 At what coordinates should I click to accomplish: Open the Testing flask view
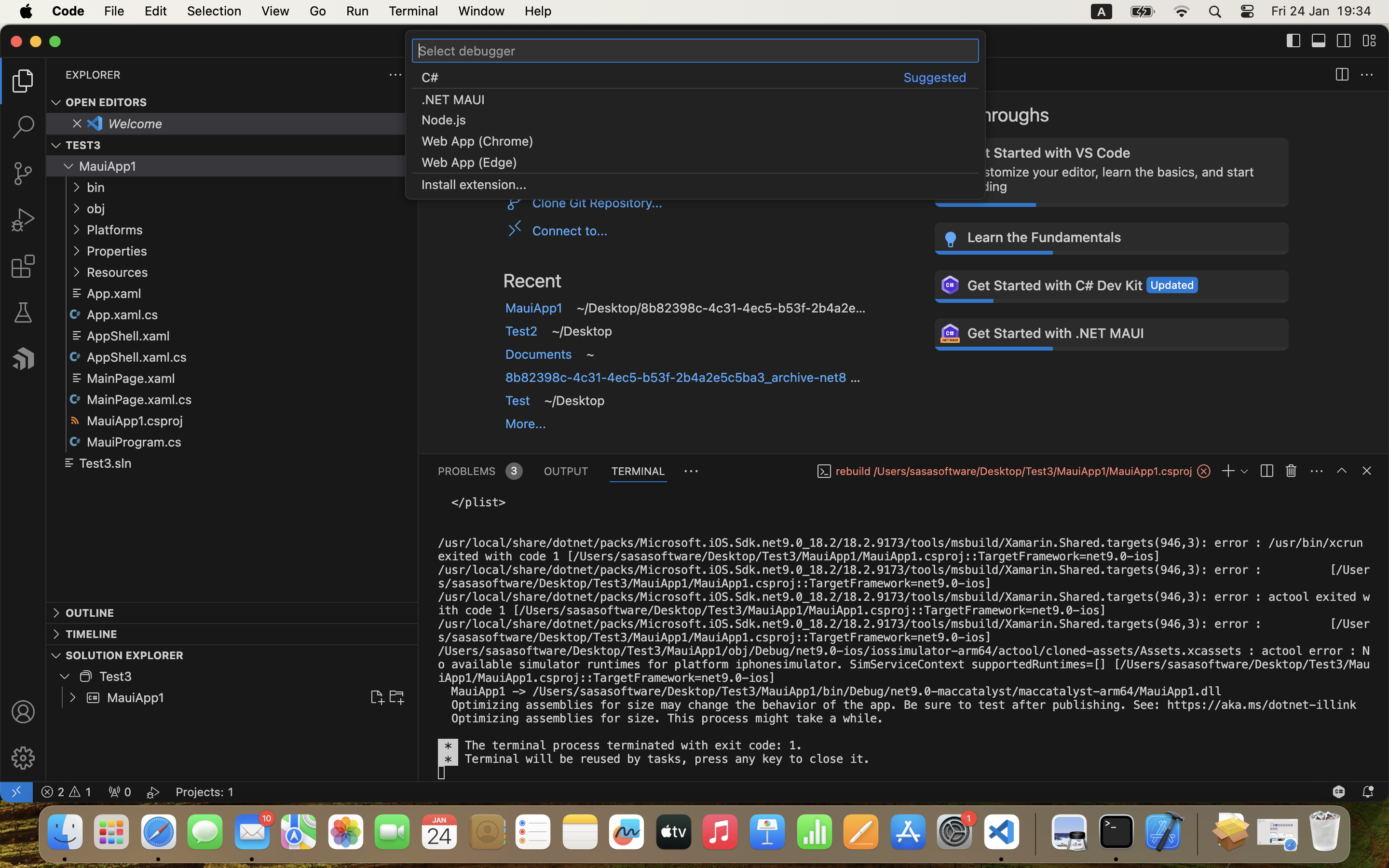click(23, 313)
